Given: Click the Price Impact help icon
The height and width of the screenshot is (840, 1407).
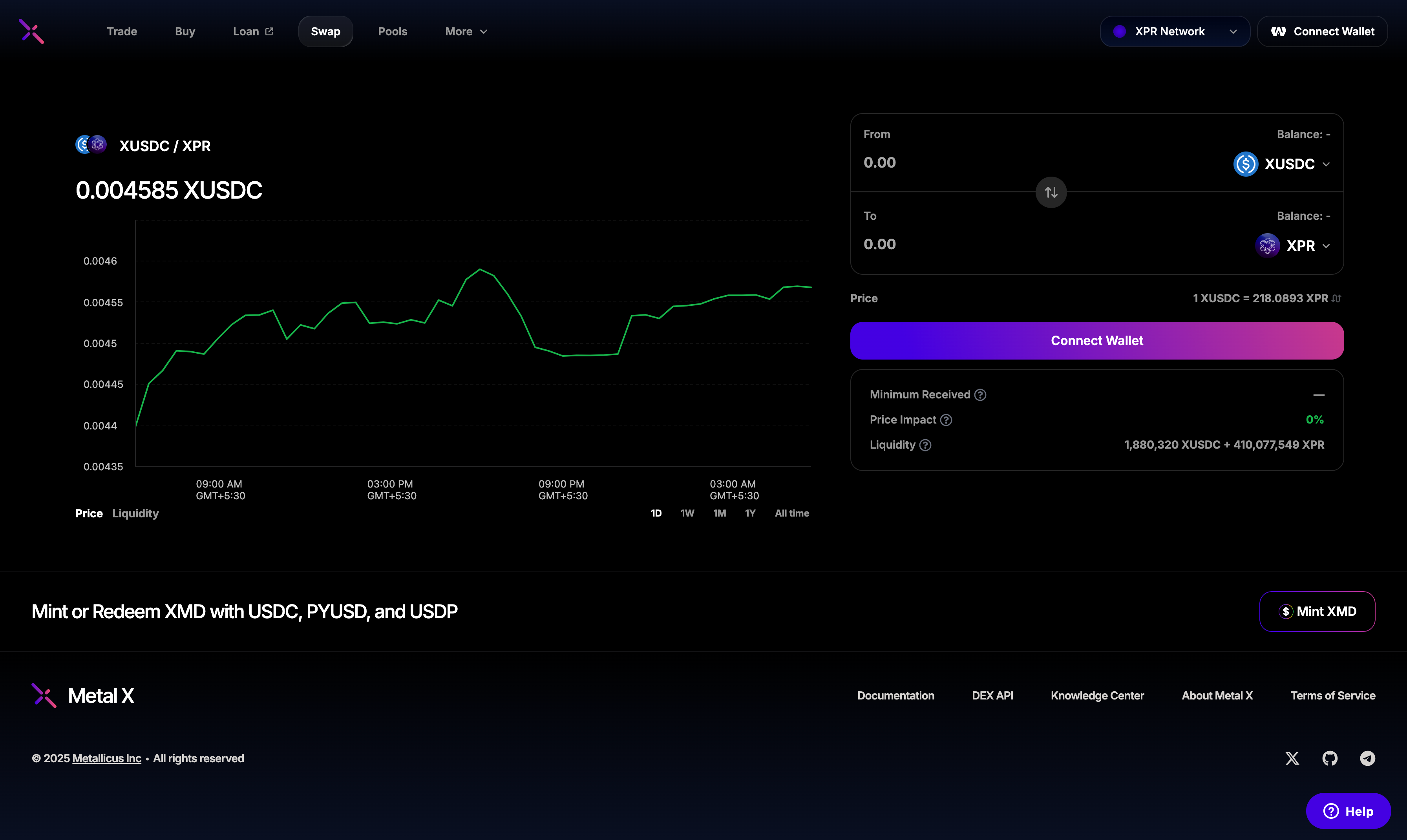Looking at the screenshot, I should pos(946,420).
